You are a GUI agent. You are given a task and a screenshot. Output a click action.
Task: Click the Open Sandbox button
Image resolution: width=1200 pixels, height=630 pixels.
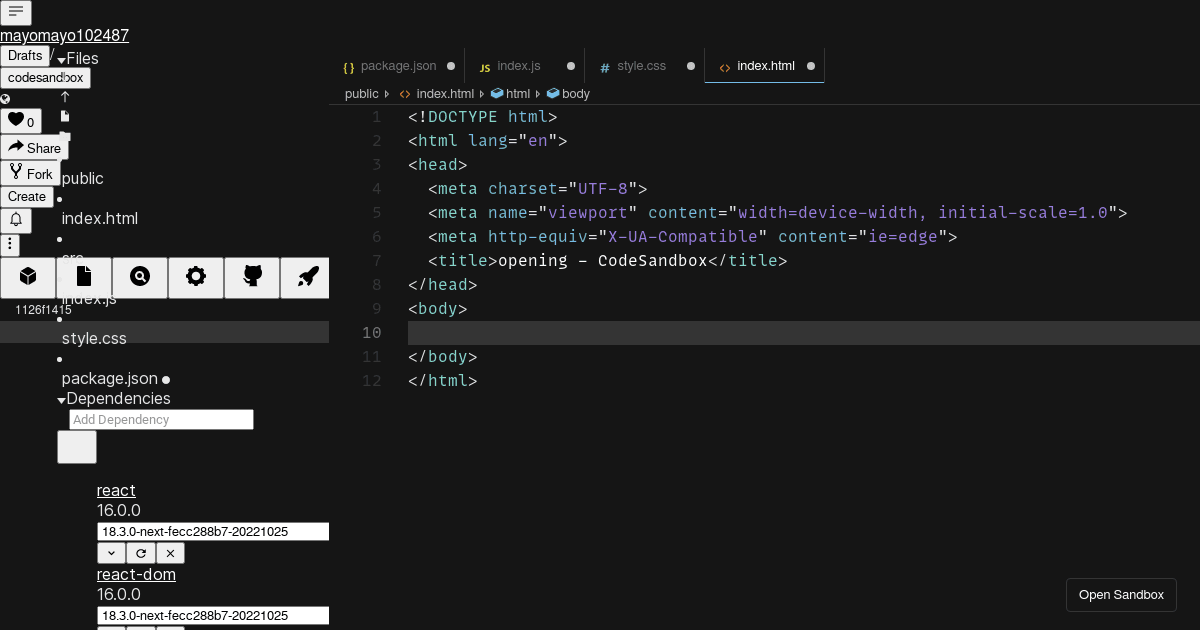(x=1121, y=594)
